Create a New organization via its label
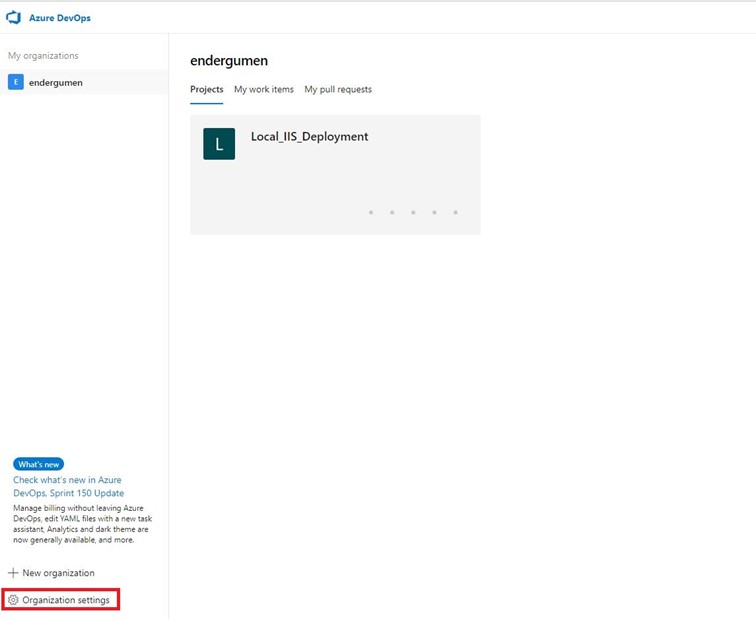The height and width of the screenshot is (619, 756). (x=58, y=573)
